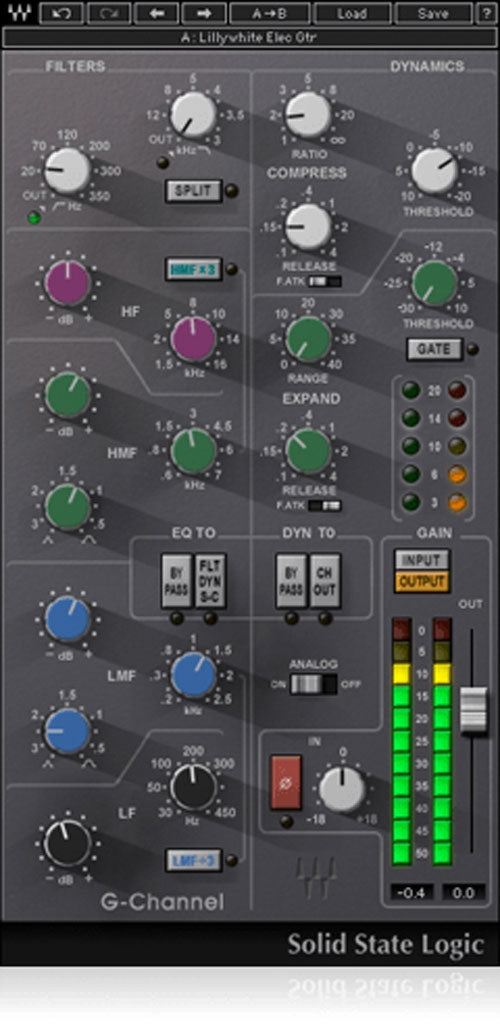Click the low-pass filter kHz knob

coord(194,114)
